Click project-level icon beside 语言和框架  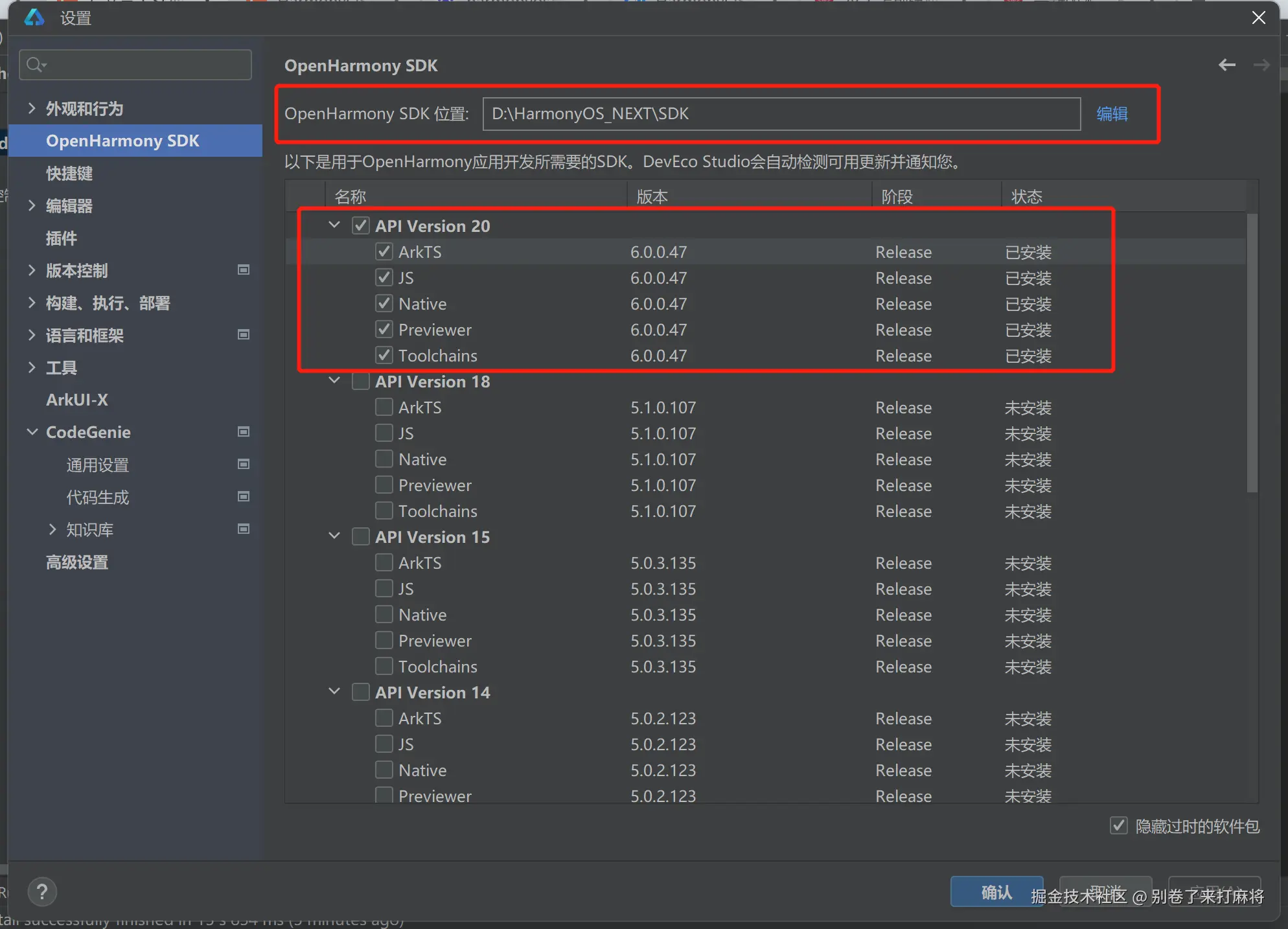coord(244,335)
